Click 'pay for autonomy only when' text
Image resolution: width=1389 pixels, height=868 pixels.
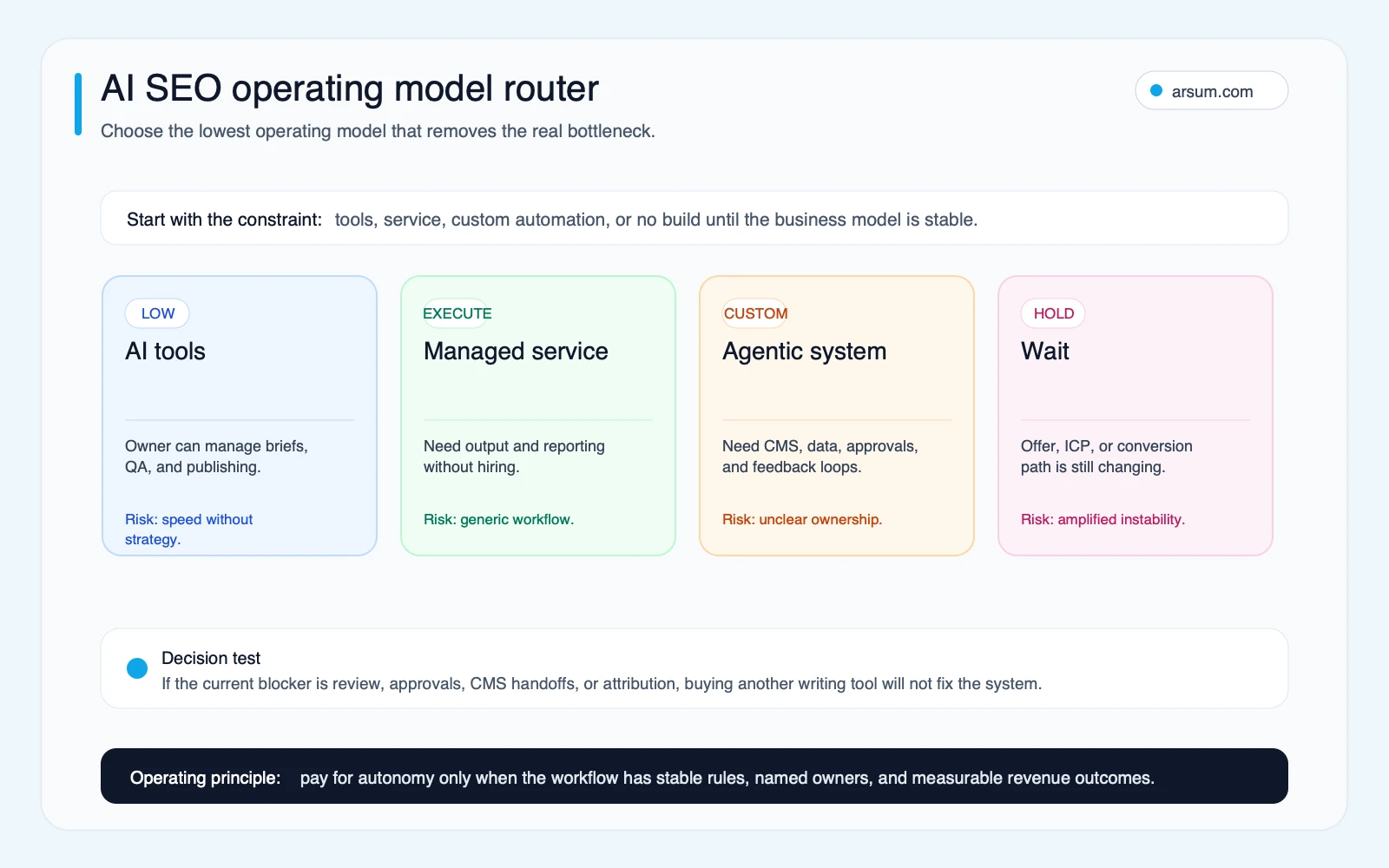coord(407,778)
